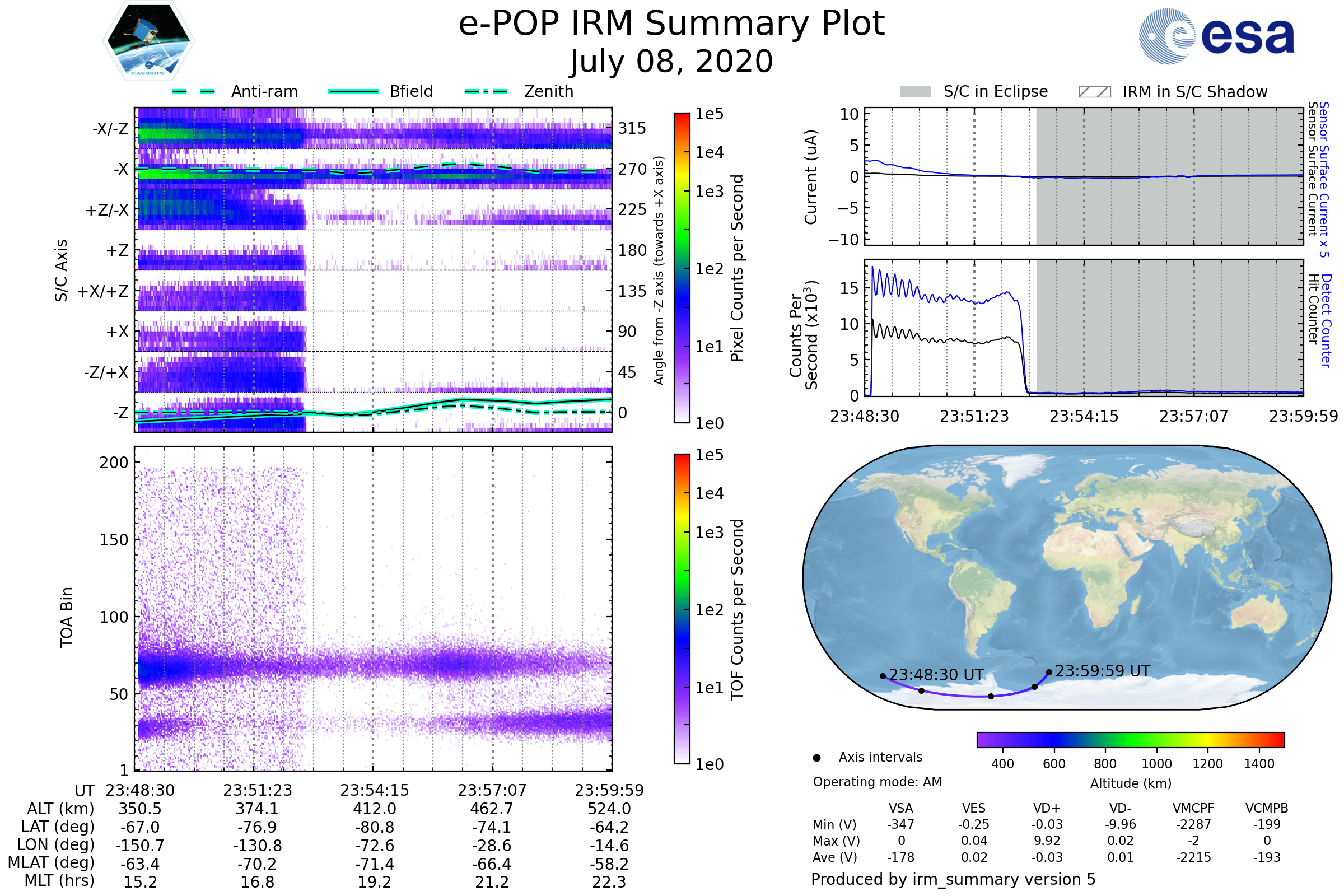Click the VMCPF voltage column header
The height and width of the screenshot is (896, 1344).
(1193, 808)
